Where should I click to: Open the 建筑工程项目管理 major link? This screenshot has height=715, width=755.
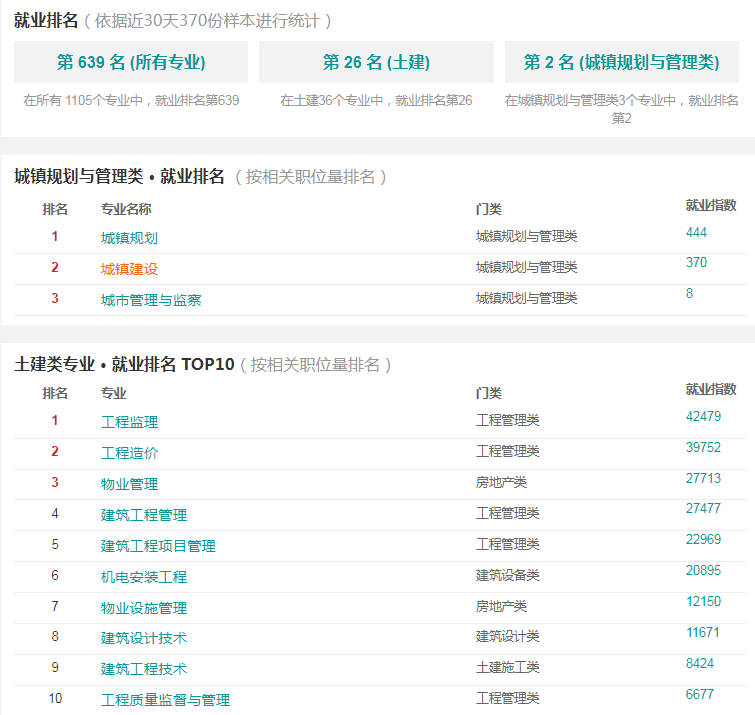(158, 546)
